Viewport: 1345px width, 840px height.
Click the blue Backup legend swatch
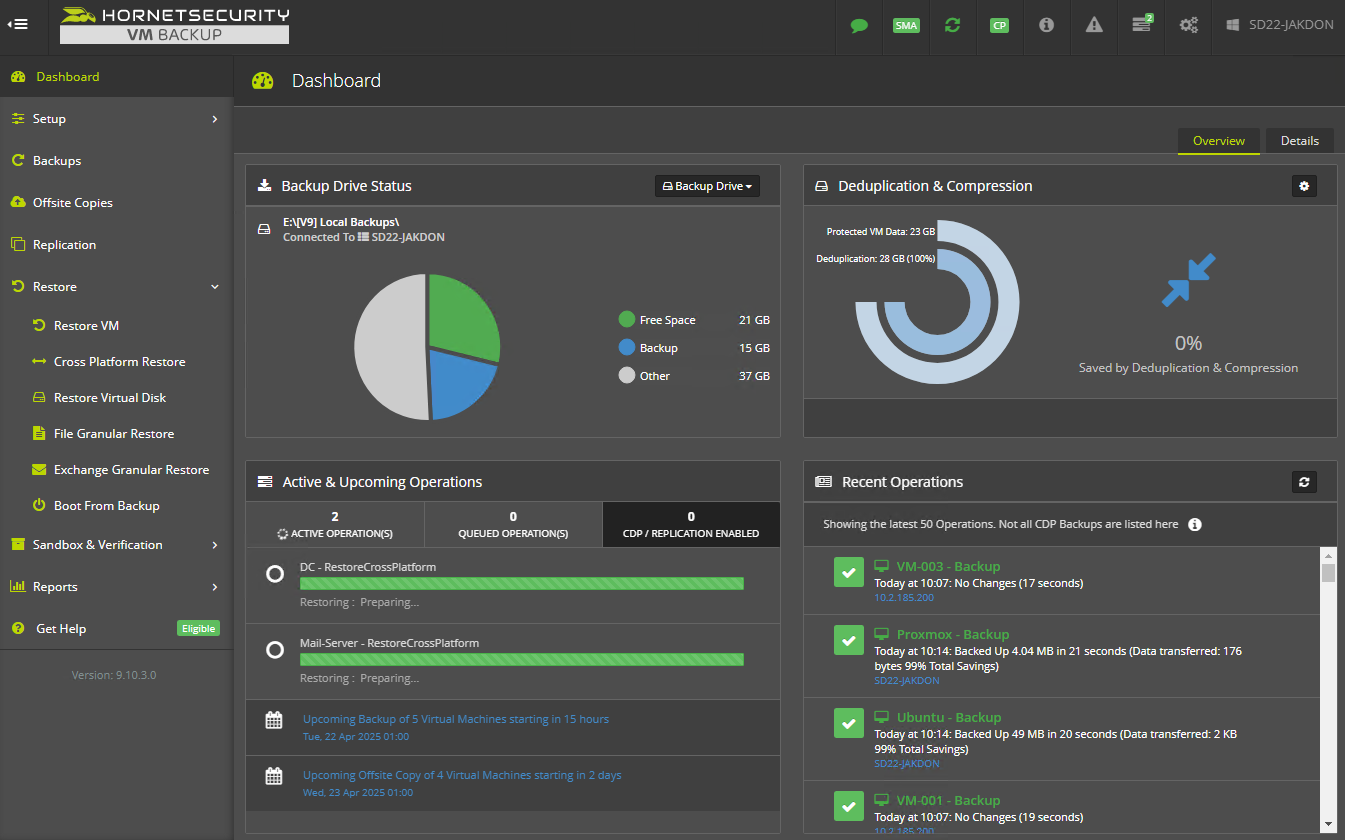(627, 348)
